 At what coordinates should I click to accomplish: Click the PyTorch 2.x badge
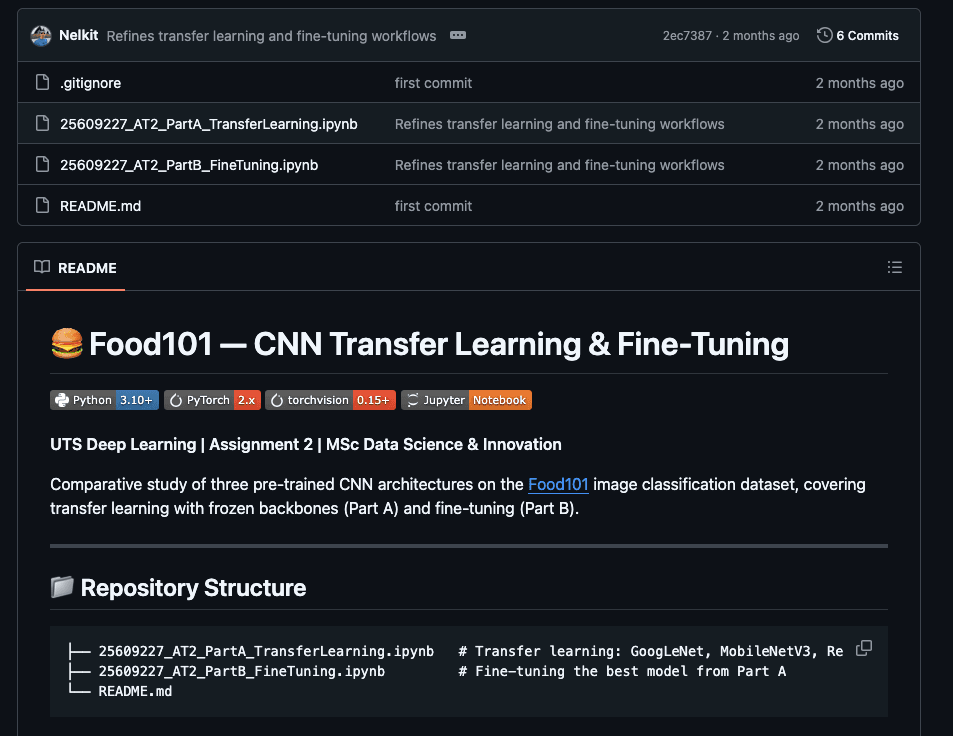coord(212,400)
